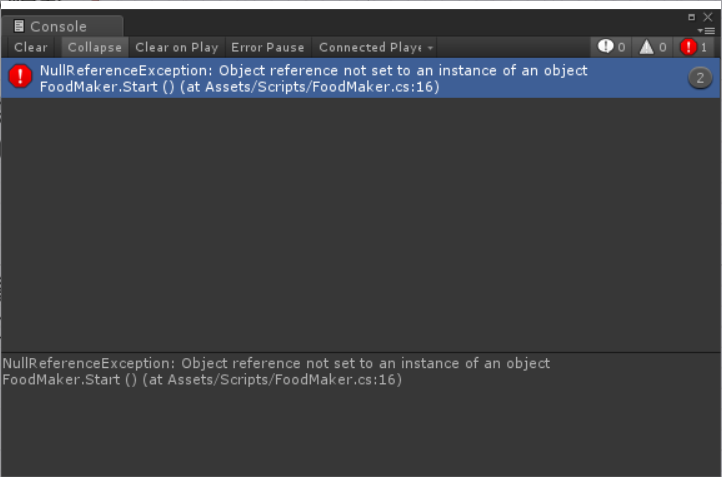Toggle the info message filter icon

[x=606, y=47]
